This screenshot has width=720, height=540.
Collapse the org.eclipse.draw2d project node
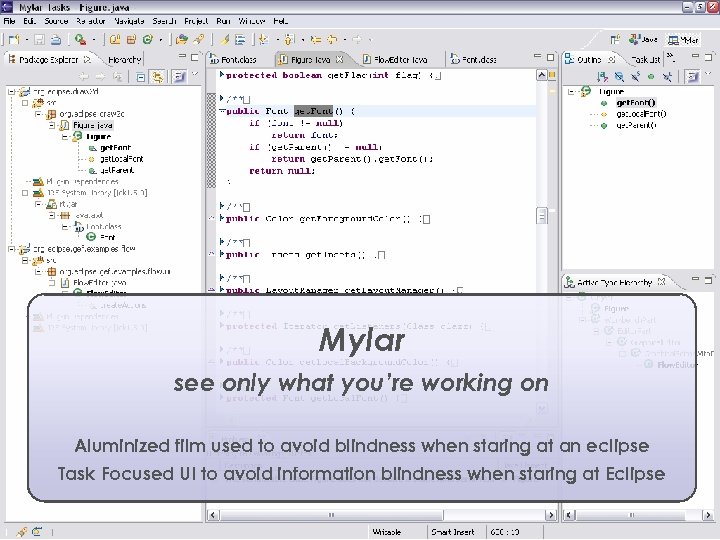(x=11, y=92)
